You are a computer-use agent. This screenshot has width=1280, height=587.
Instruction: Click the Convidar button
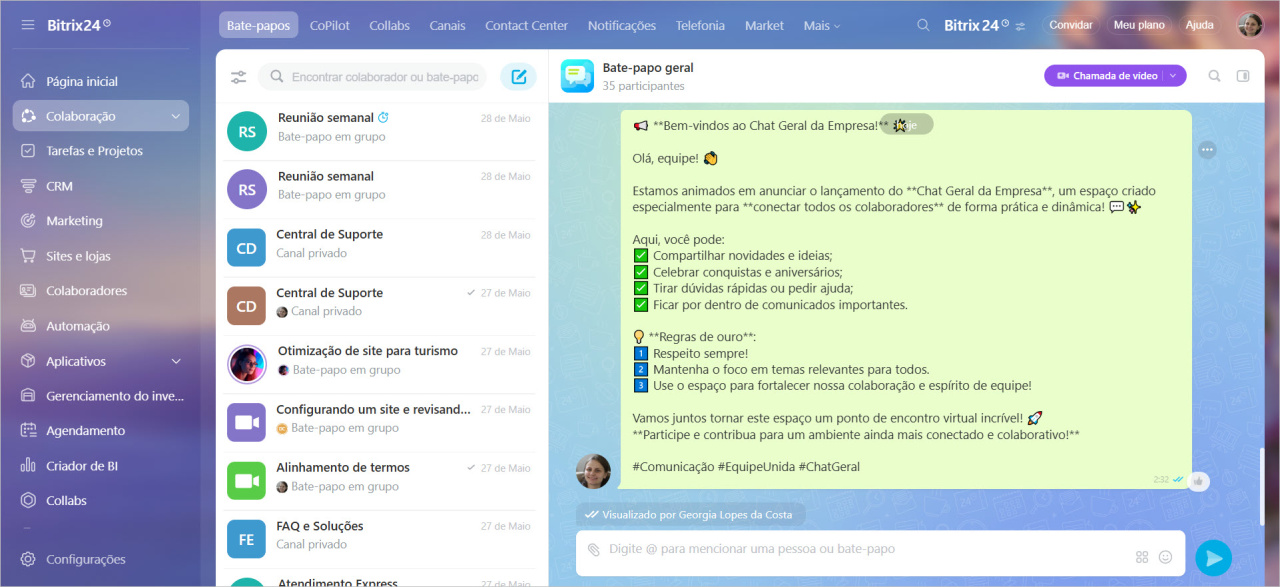click(1070, 25)
